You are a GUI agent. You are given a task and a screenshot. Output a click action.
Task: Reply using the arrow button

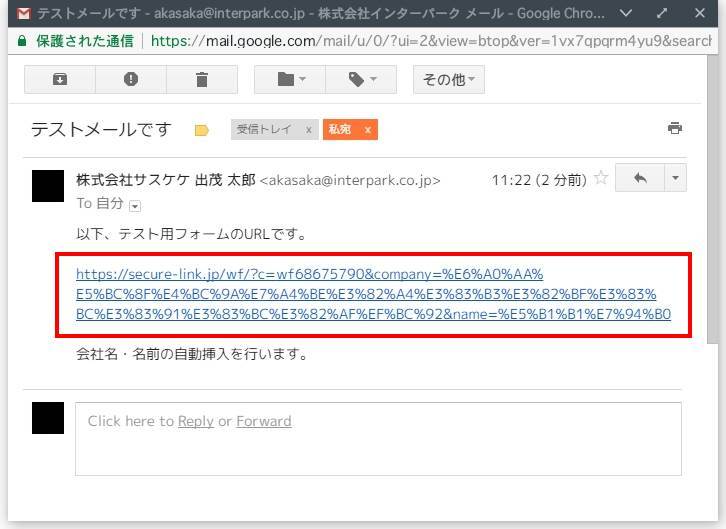point(640,178)
